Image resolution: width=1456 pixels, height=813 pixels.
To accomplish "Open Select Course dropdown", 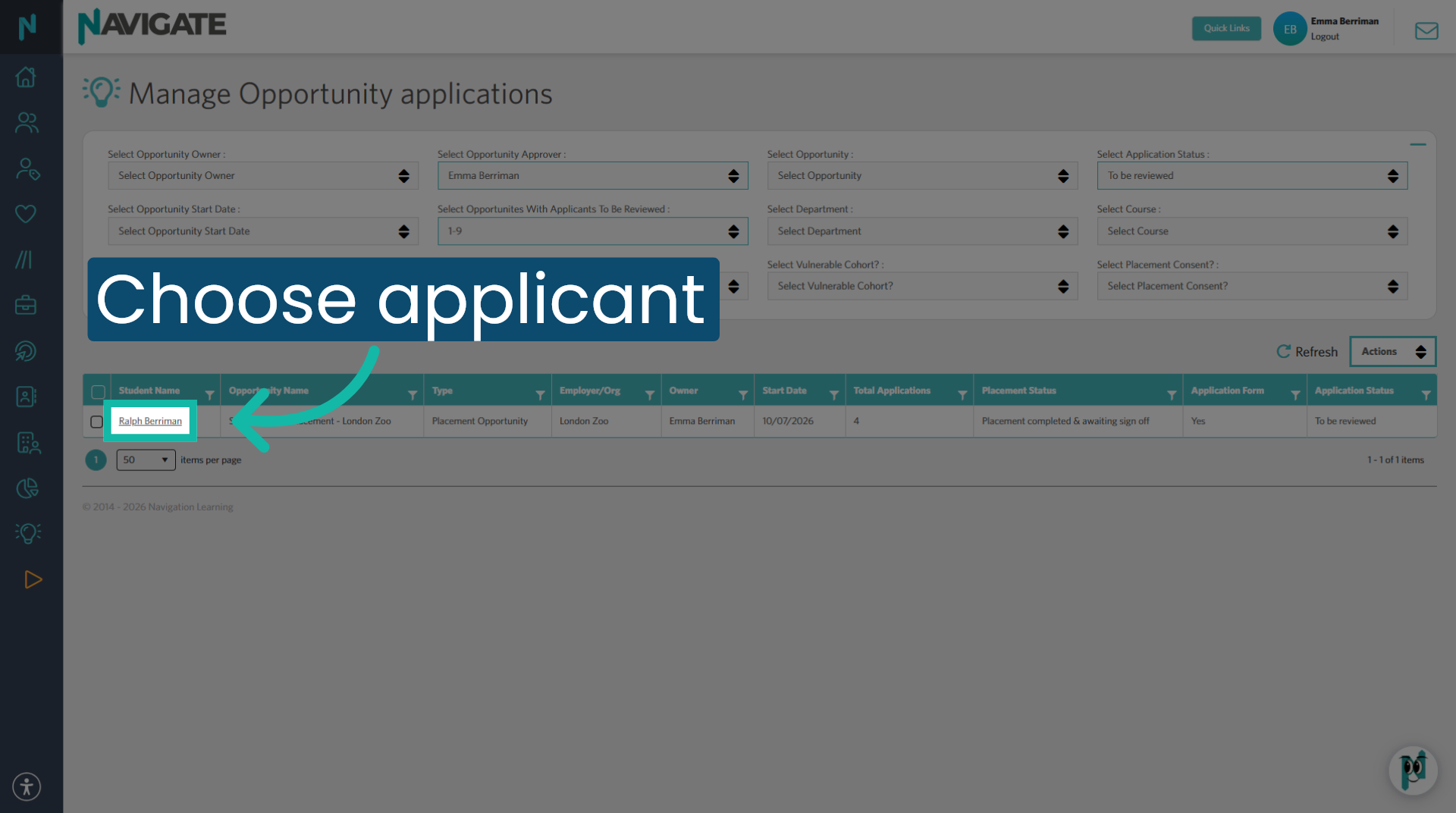I will click(1253, 231).
